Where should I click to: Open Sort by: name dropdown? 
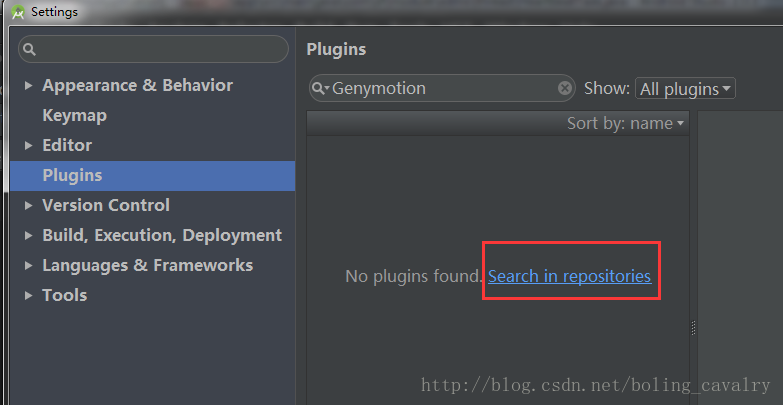click(626, 123)
